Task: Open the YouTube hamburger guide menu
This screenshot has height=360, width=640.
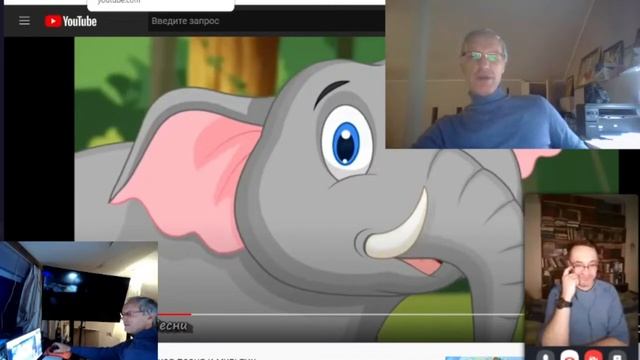Action: (24, 21)
